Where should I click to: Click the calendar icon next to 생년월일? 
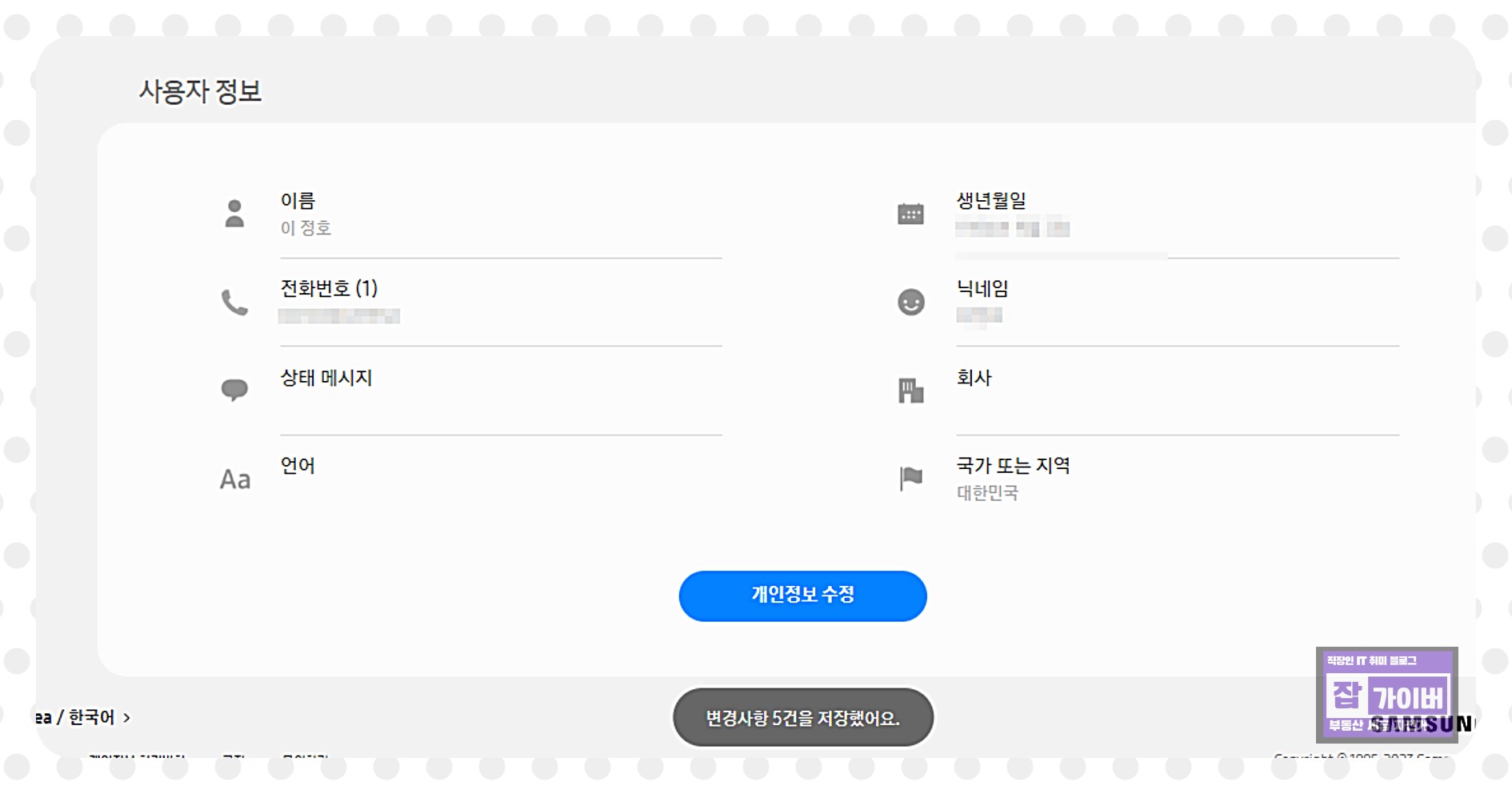910,214
